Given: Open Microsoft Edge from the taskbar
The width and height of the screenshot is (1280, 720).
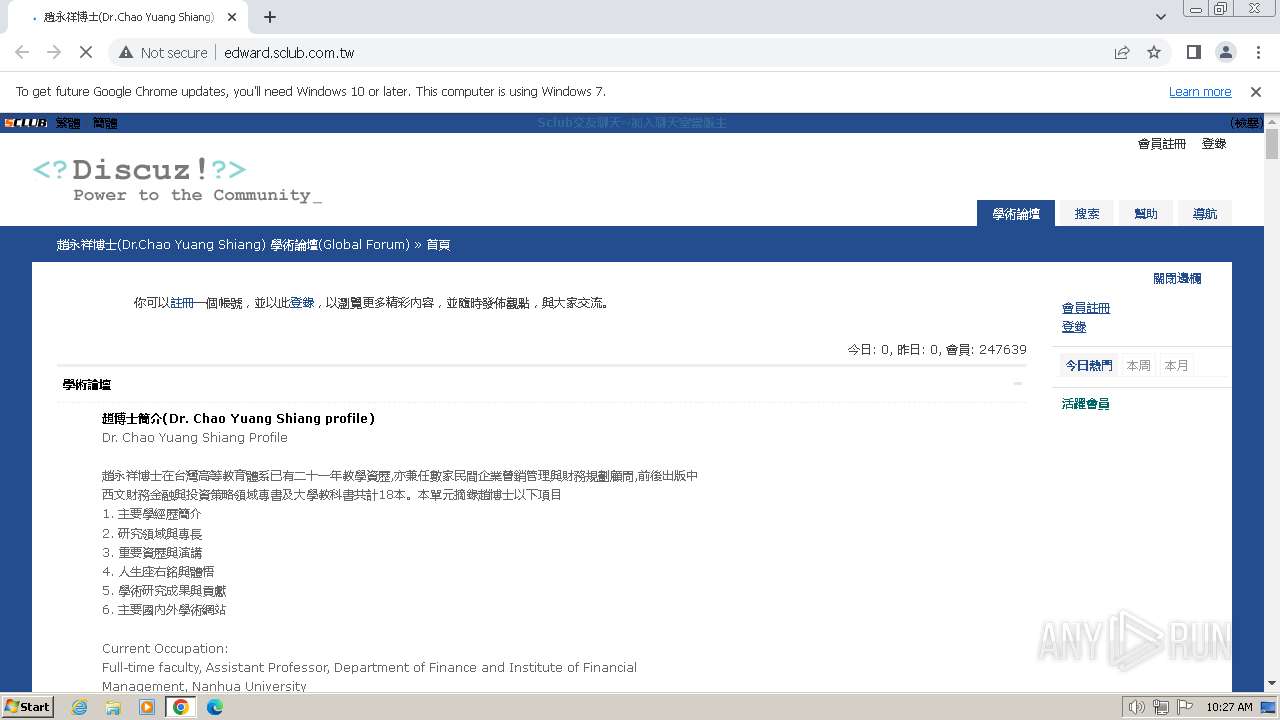Looking at the screenshot, I should [215, 707].
